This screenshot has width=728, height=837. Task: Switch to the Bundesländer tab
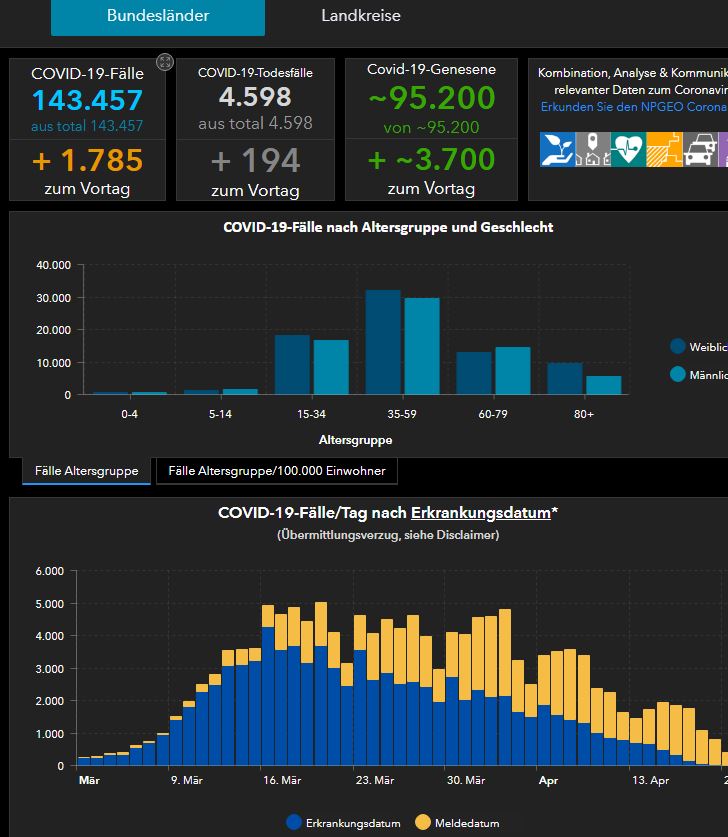click(x=158, y=16)
